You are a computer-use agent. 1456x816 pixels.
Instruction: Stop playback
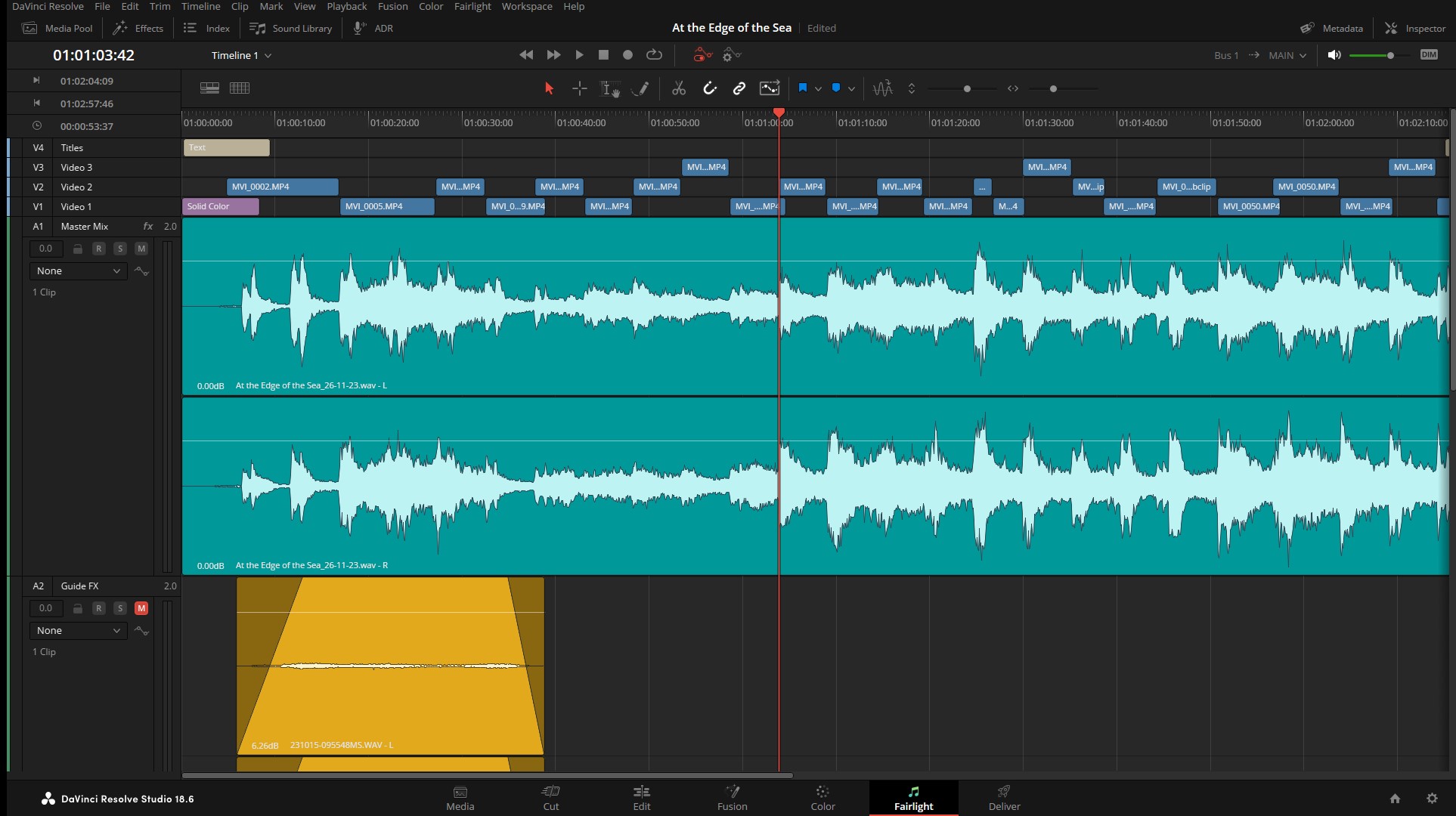(603, 55)
